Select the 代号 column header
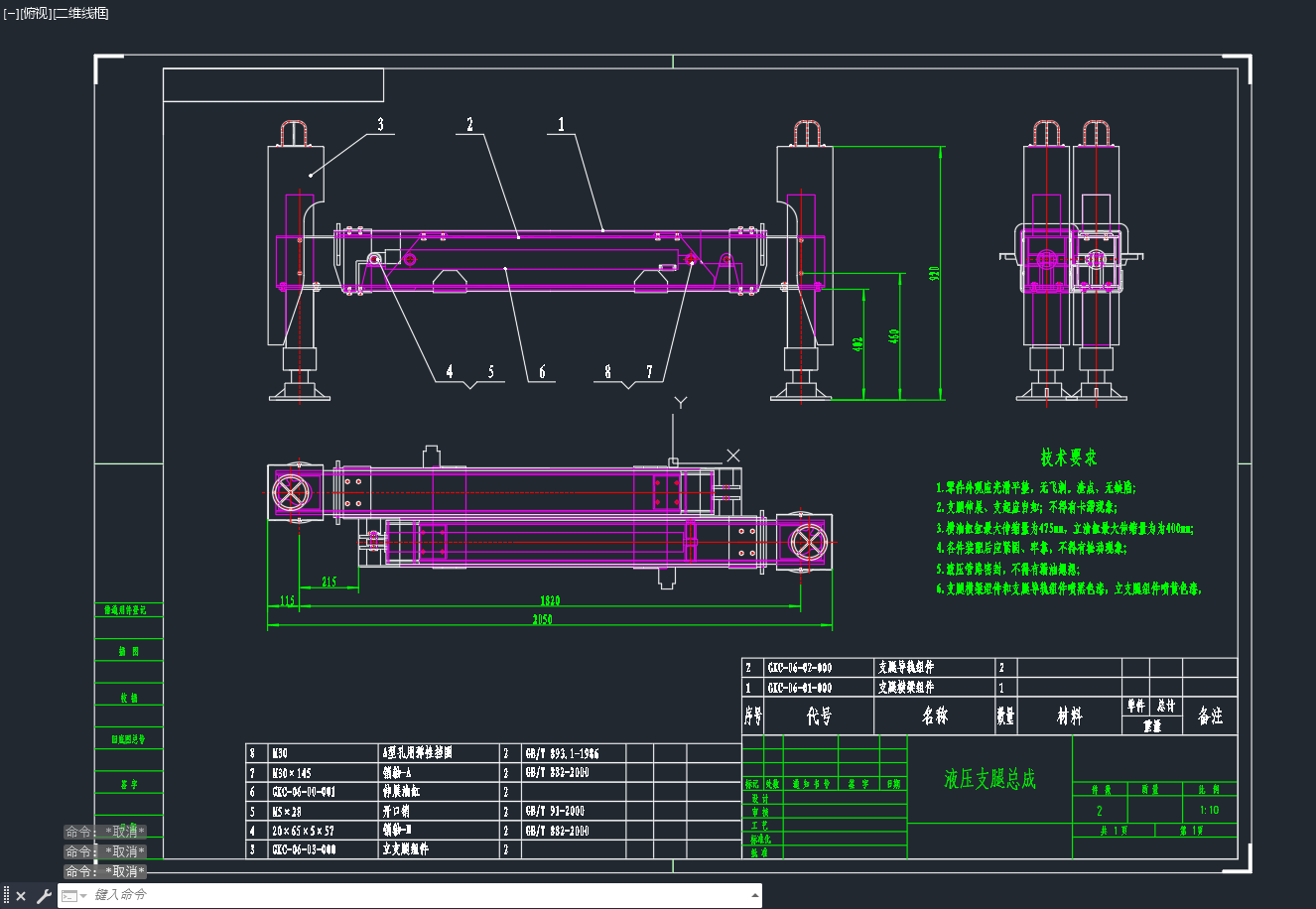Screen dimensions: 1316x909 click(x=820, y=716)
